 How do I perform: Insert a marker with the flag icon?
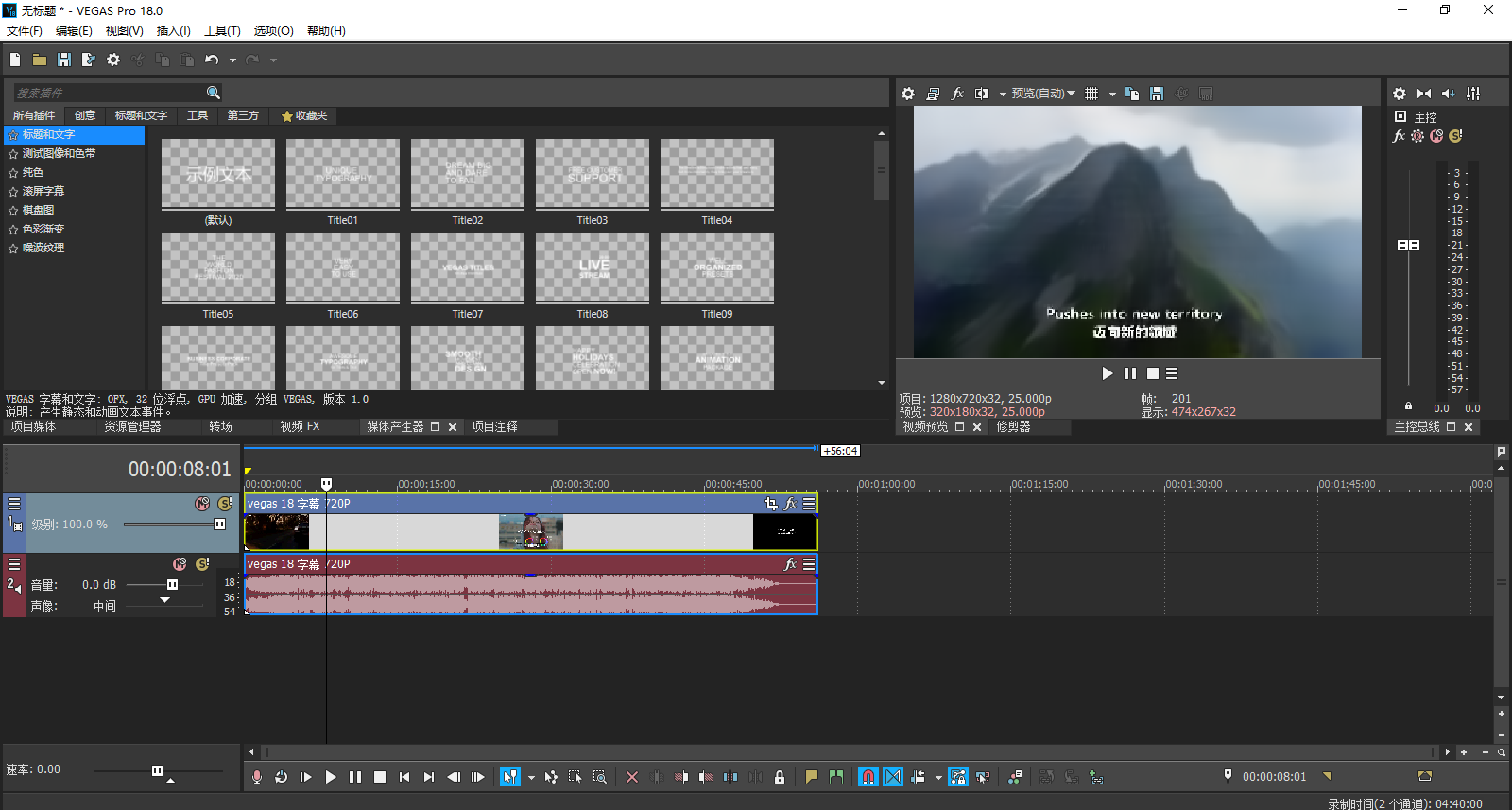(812, 777)
